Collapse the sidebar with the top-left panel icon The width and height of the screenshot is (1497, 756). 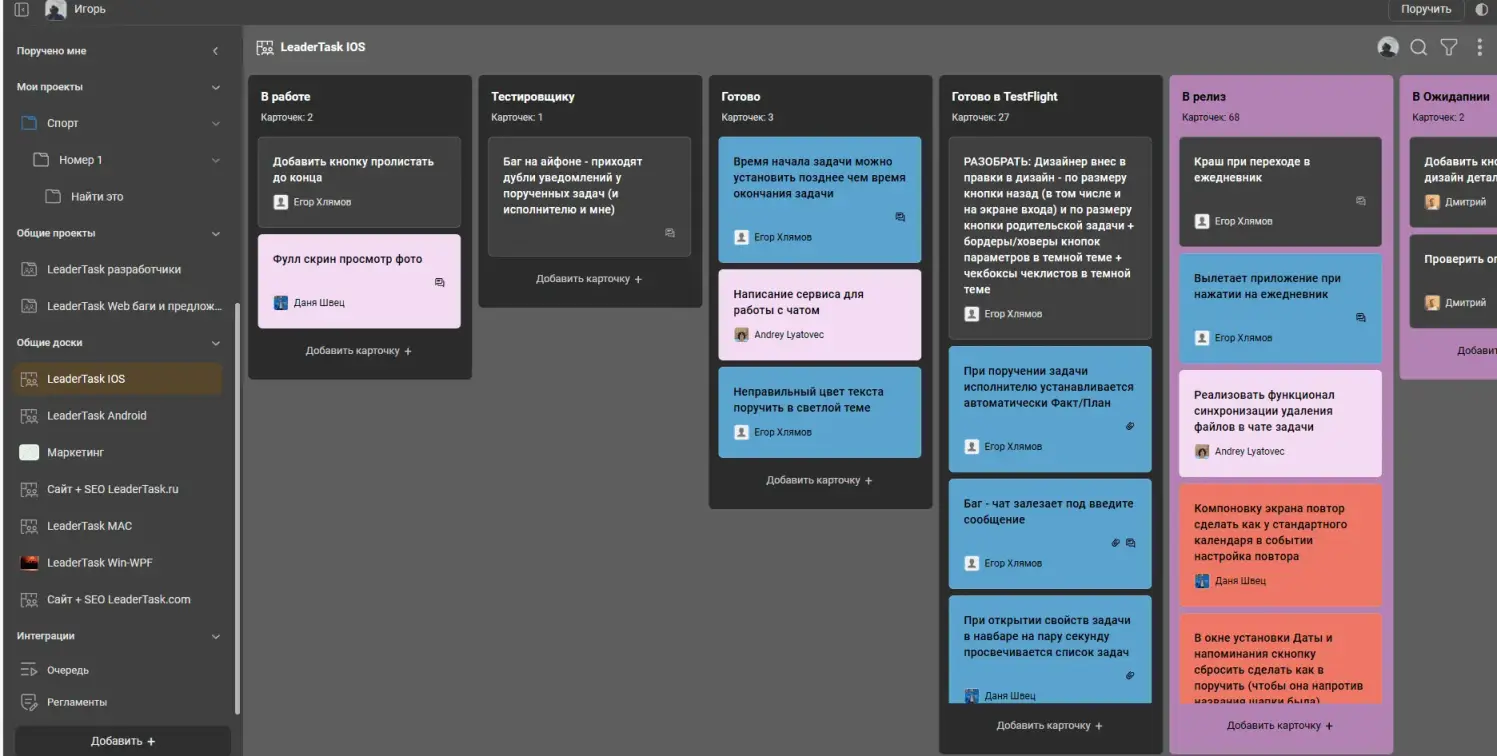(x=21, y=9)
